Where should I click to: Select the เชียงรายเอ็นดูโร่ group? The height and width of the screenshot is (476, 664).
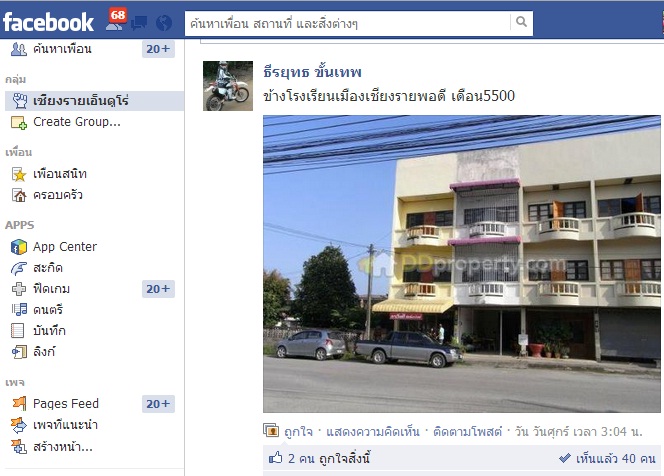click(x=94, y=101)
